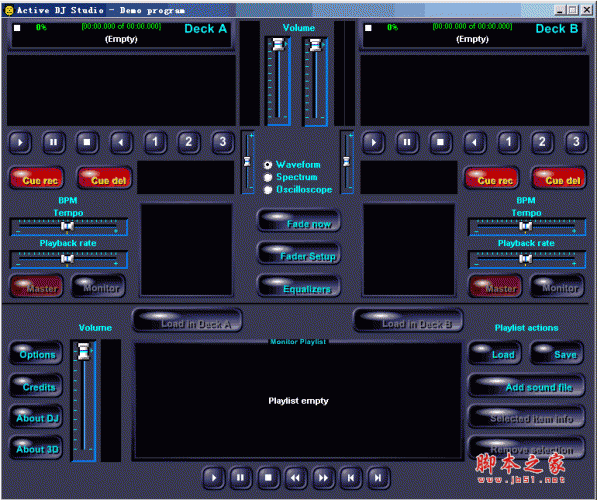Rewind Deck A with the back arrow

(x=121, y=142)
